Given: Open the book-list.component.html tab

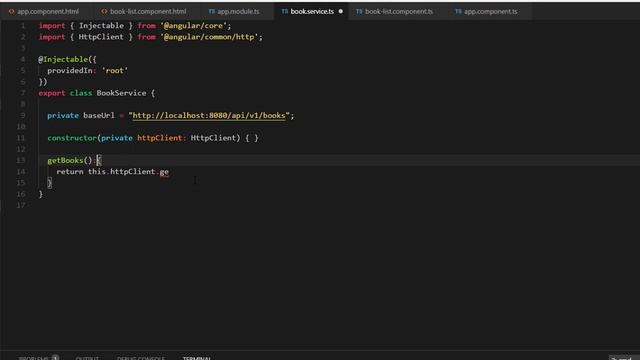Looking at the screenshot, I should (144, 11).
